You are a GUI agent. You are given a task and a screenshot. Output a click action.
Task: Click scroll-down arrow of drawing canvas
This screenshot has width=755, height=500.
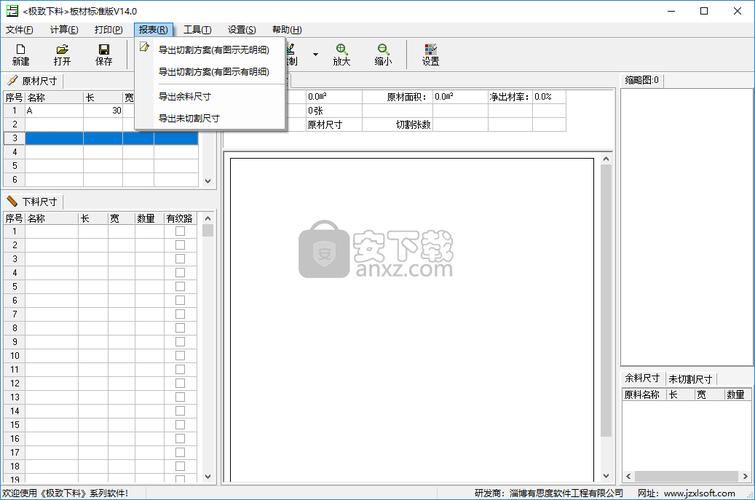pos(606,476)
